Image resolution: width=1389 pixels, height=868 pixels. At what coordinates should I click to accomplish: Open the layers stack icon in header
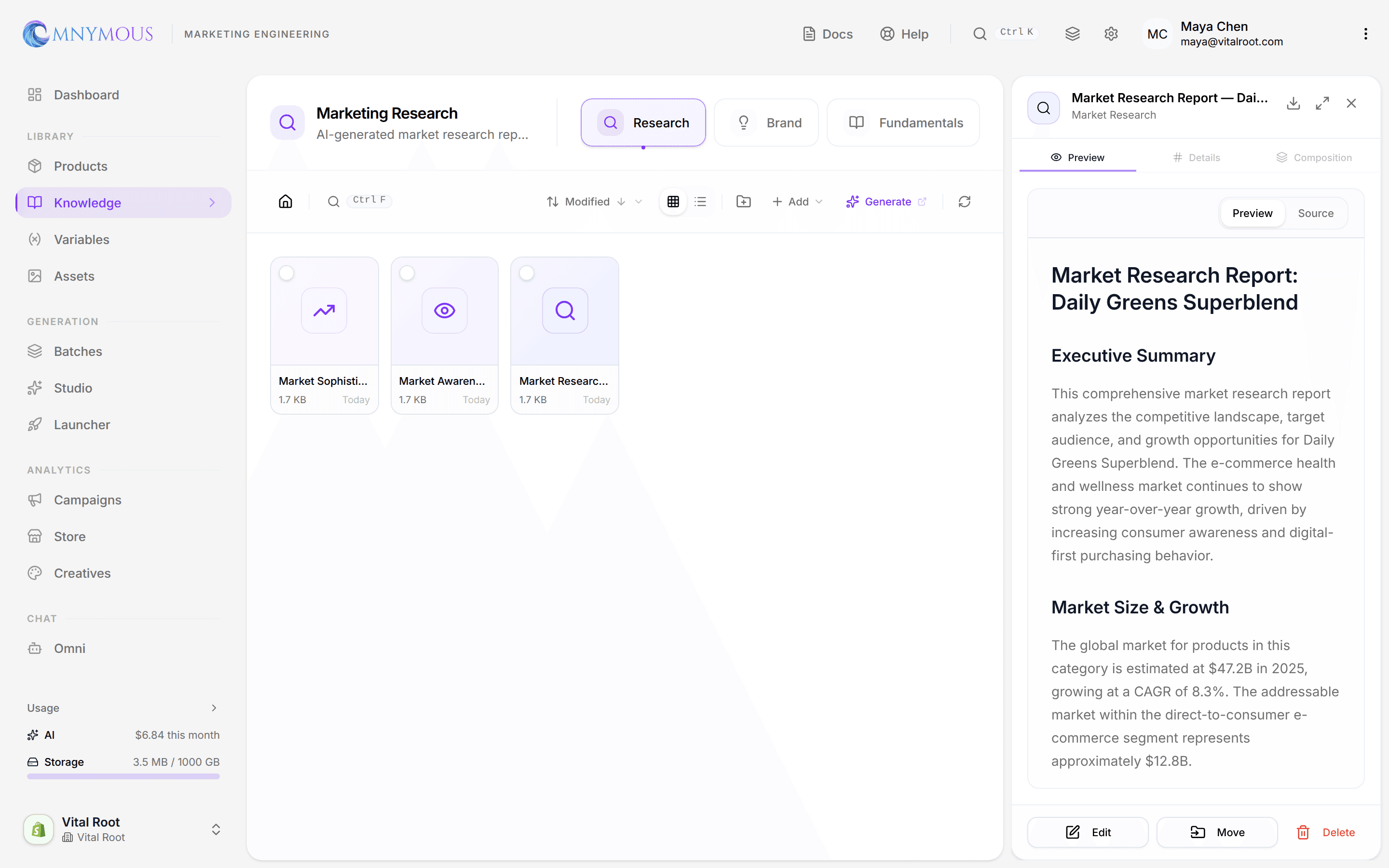(x=1072, y=34)
